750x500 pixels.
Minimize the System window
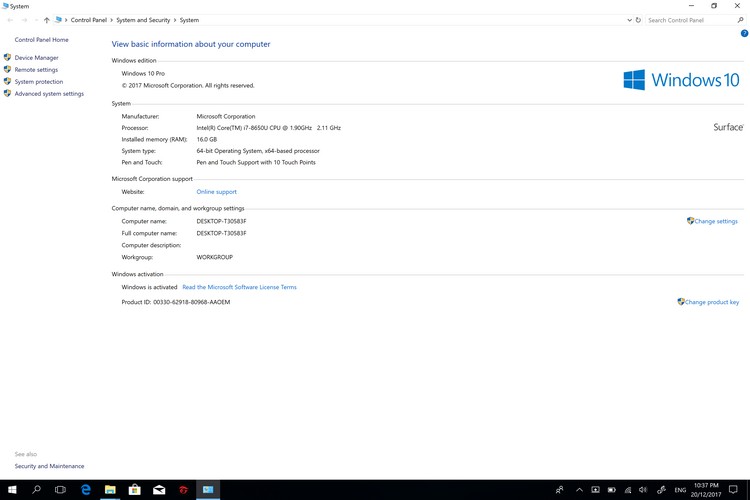[691, 6]
